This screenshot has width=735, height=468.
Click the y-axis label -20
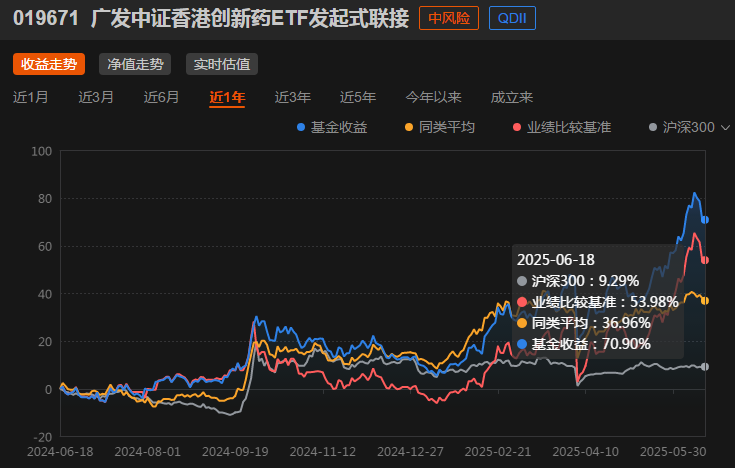pyautogui.click(x=43, y=437)
